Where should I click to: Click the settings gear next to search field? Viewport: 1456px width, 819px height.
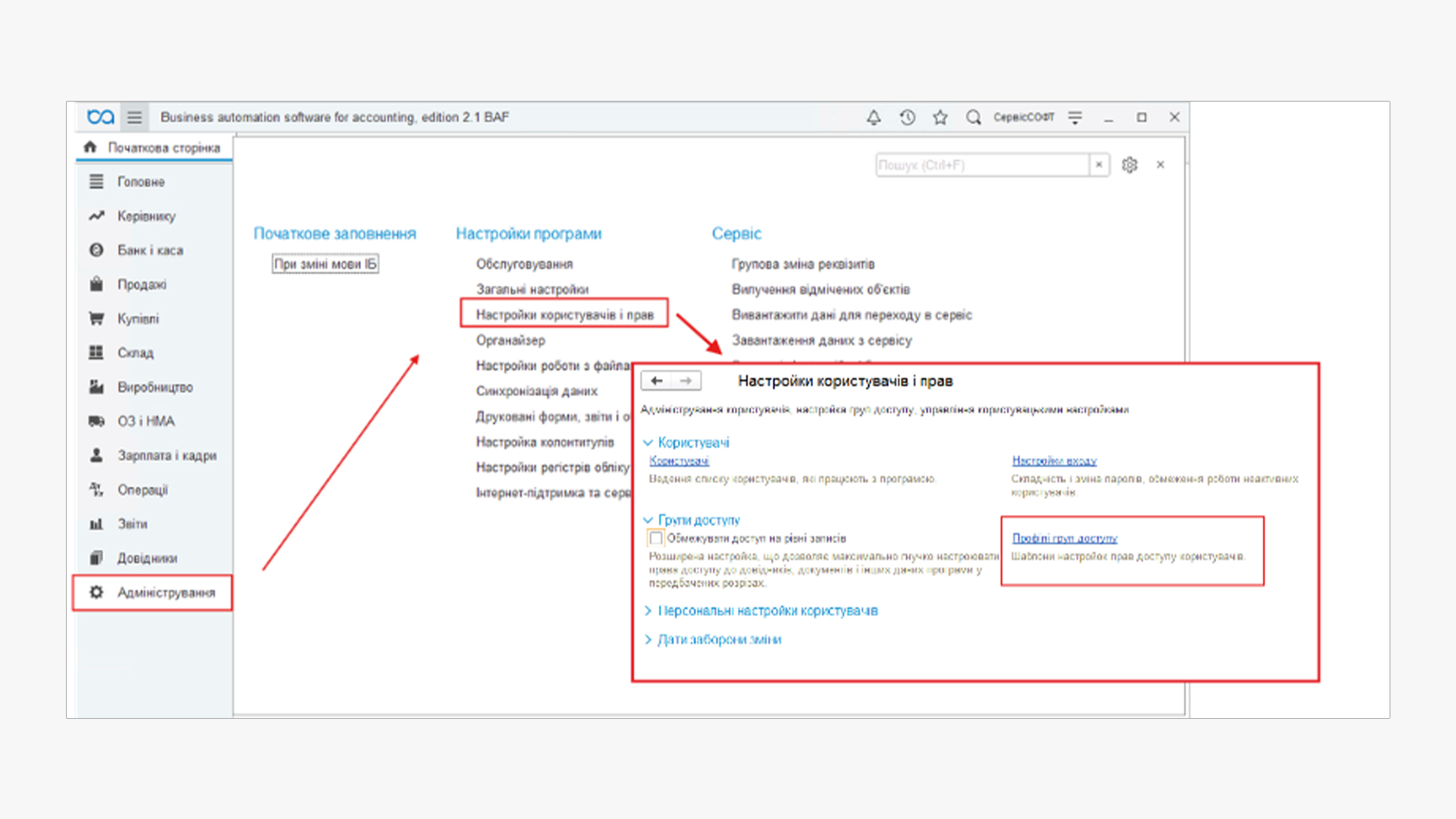tap(1129, 165)
